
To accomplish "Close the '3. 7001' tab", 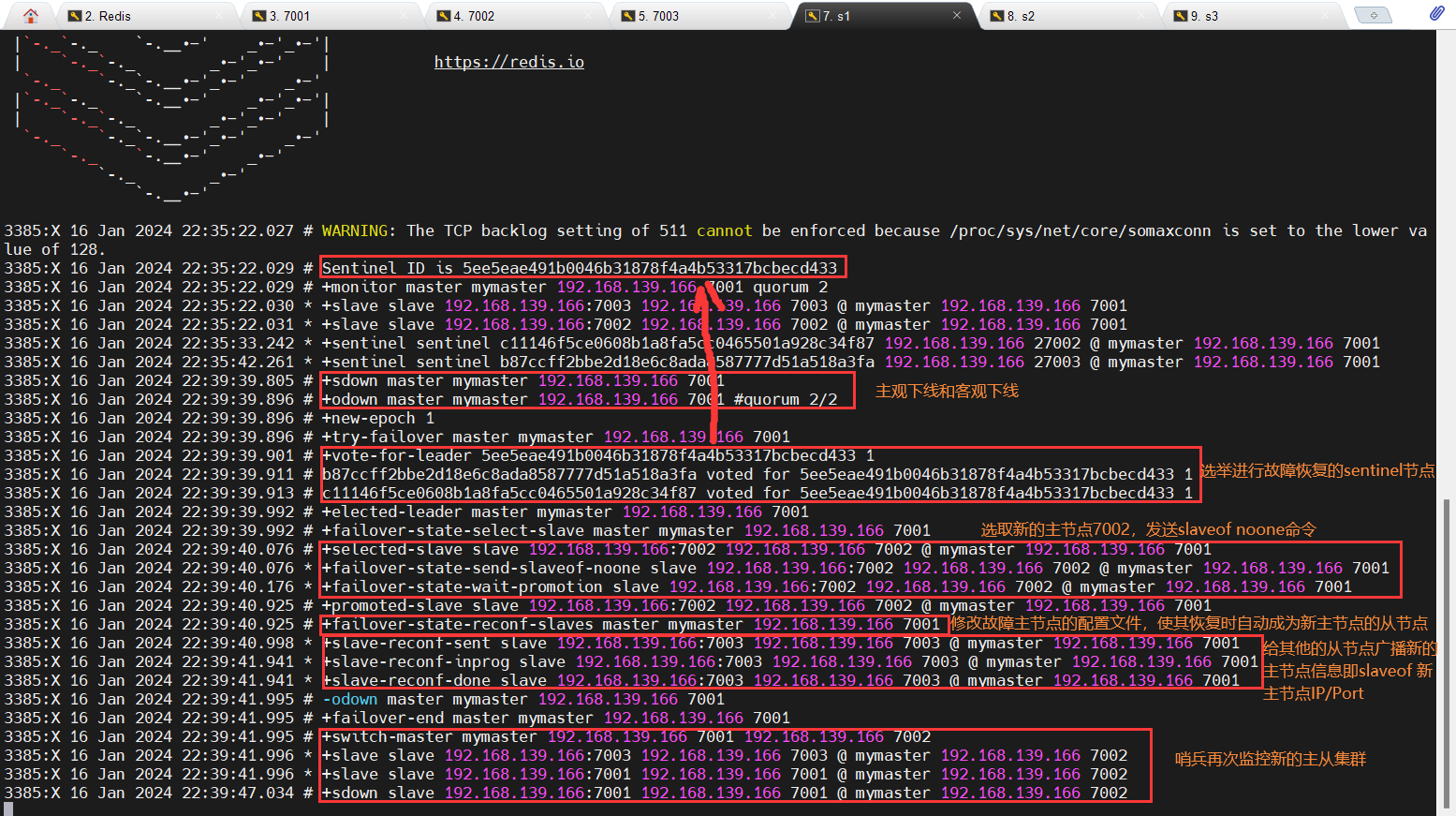I will coord(404,16).
